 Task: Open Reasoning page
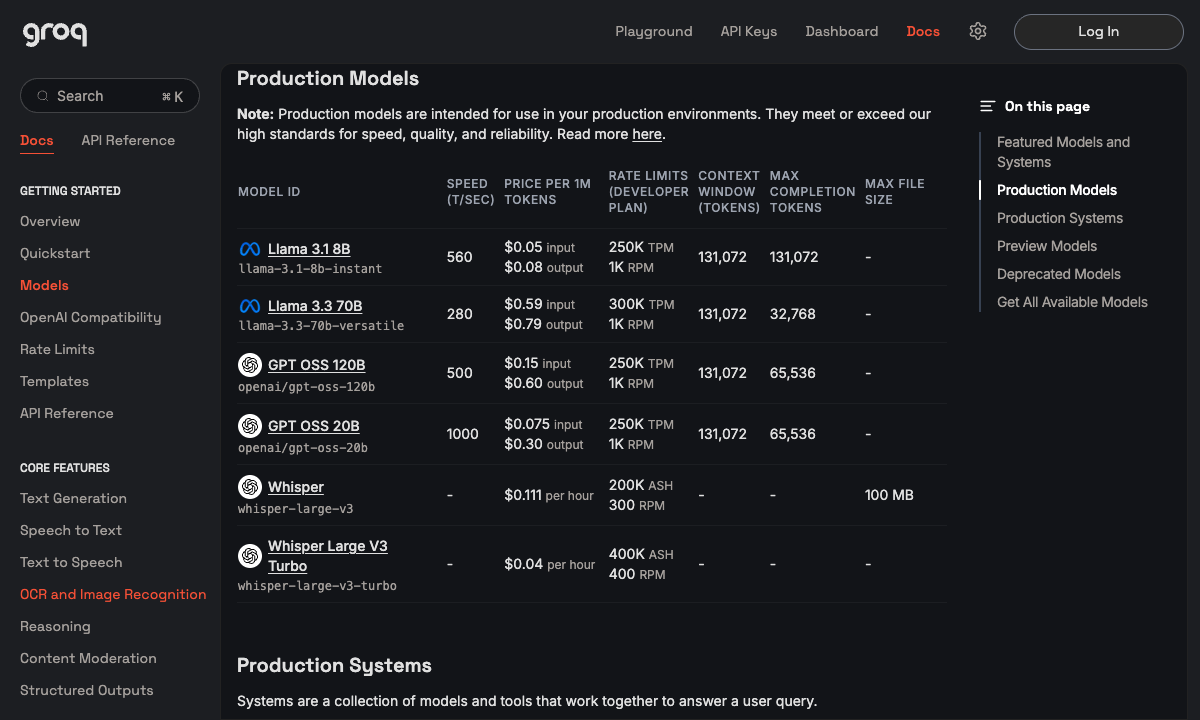(55, 626)
